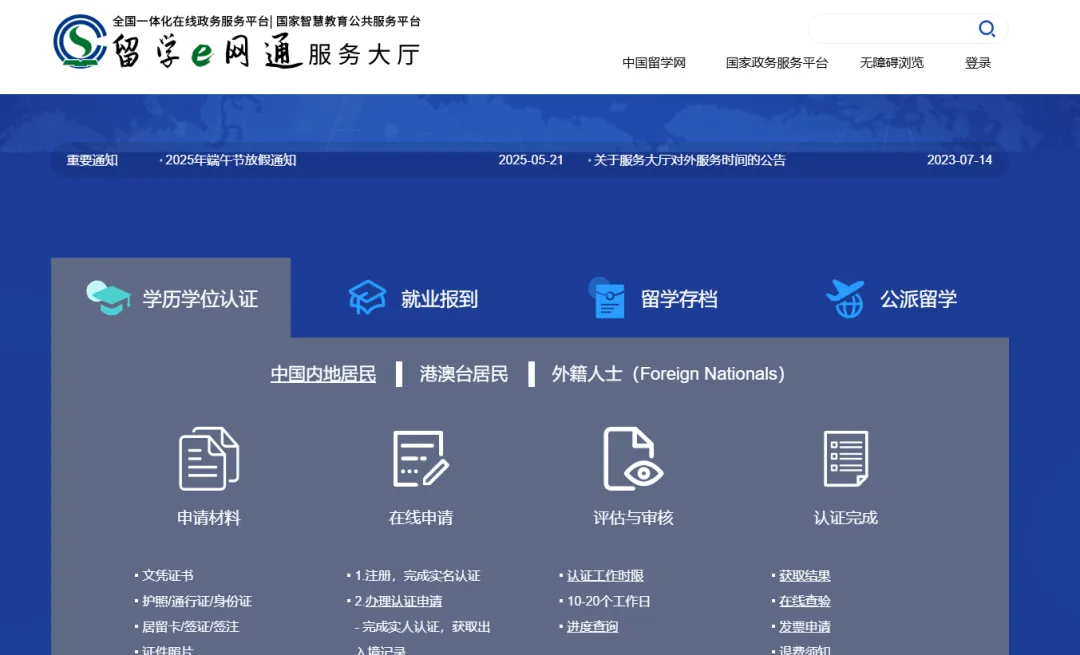Click the 登录 login link
The height and width of the screenshot is (655, 1080).
tap(977, 63)
